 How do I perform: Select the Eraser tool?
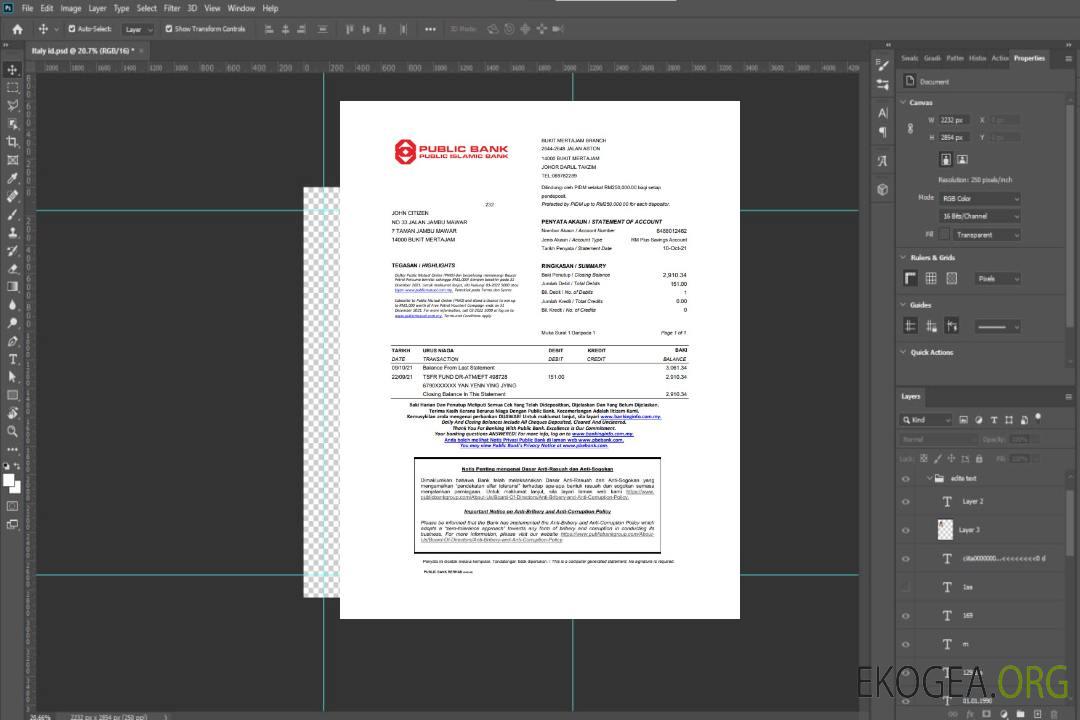click(x=12, y=269)
